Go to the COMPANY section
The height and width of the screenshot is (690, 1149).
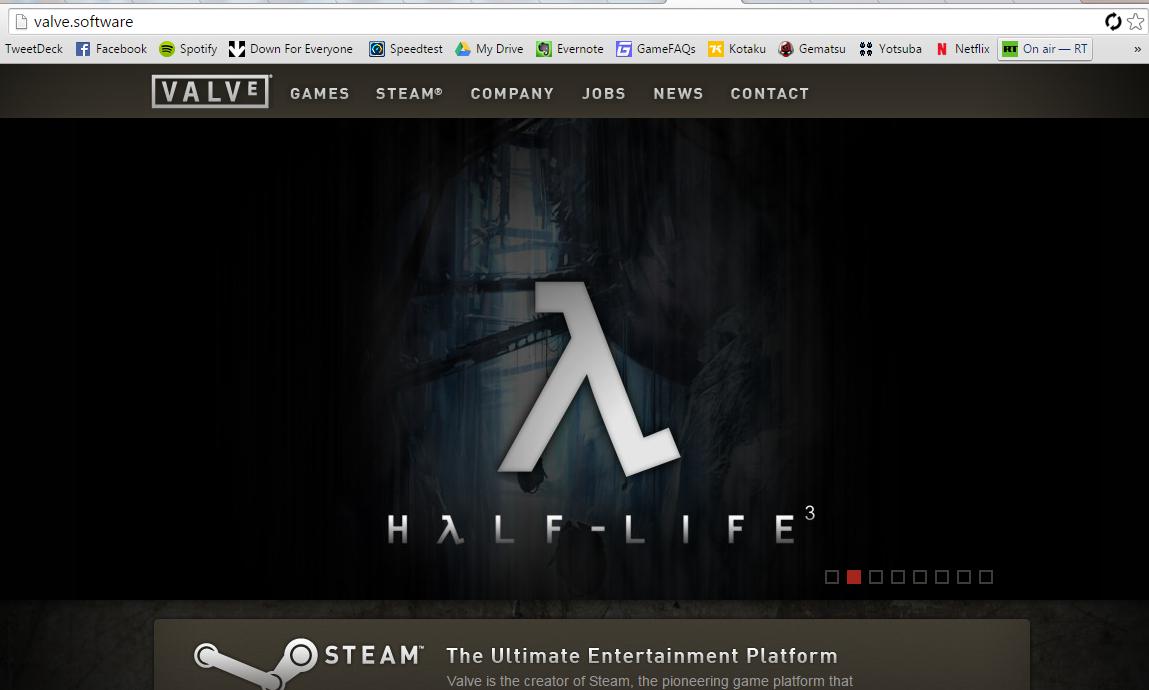512,93
